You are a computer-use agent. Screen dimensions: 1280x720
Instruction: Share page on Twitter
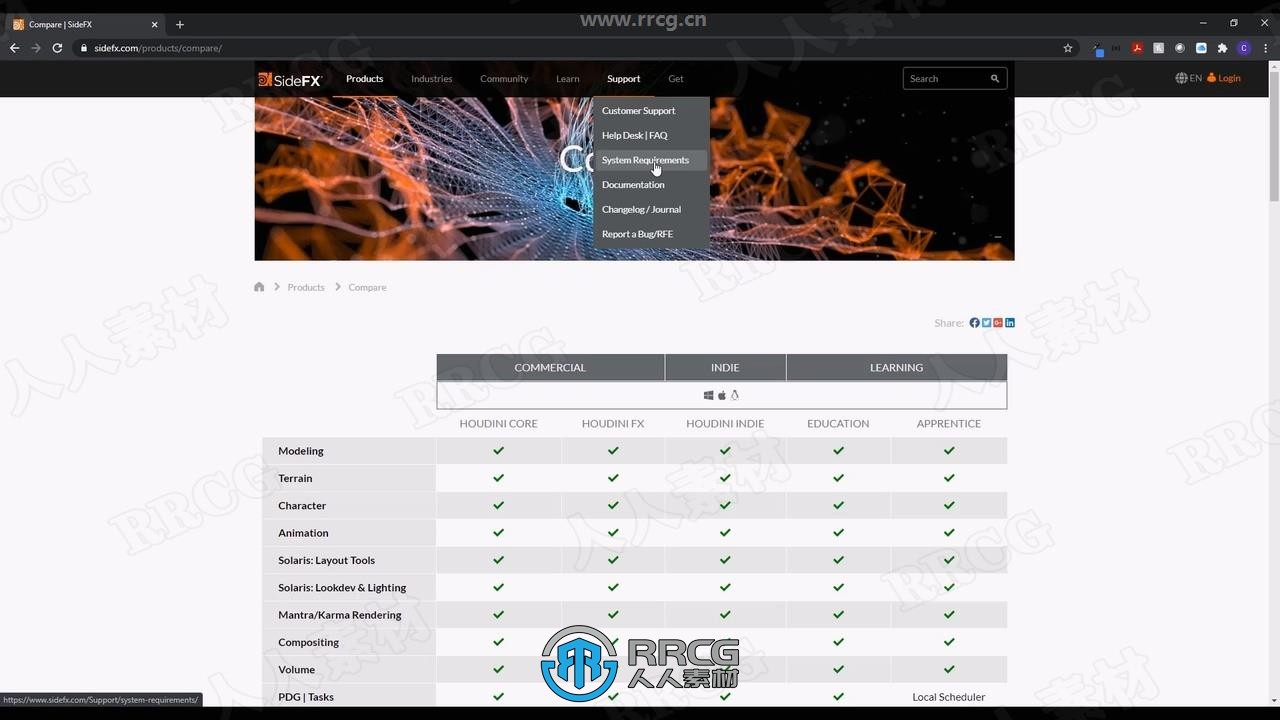tap(986, 323)
